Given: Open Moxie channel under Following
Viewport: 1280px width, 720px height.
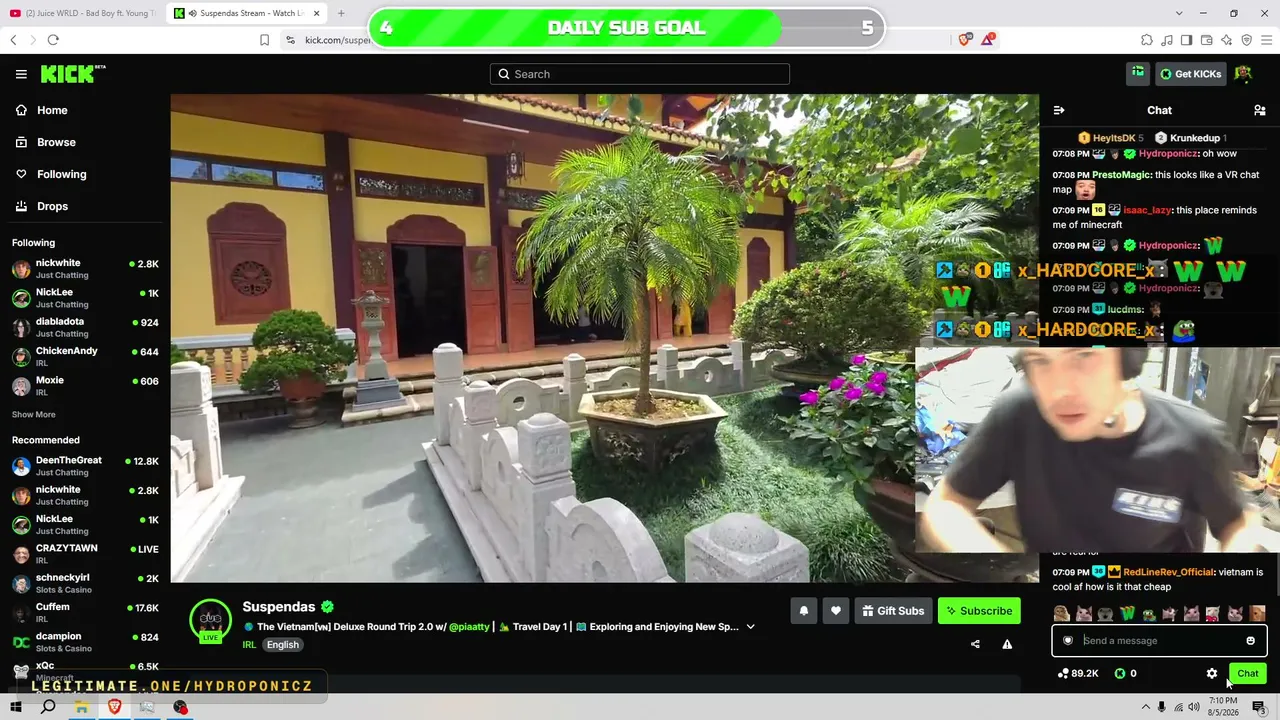Looking at the screenshot, I should [85, 386].
